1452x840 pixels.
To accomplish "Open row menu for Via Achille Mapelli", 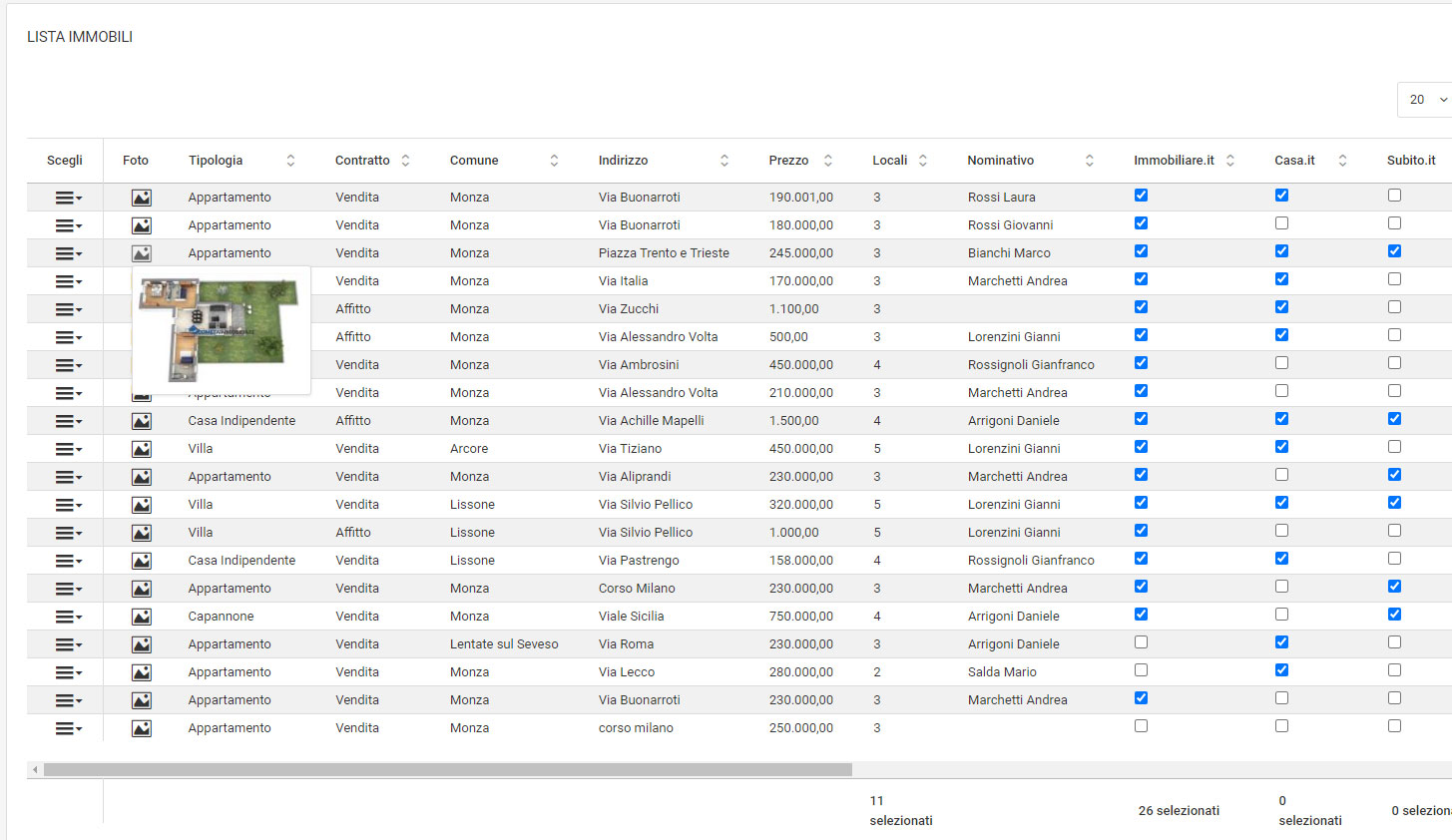I will click(68, 421).
